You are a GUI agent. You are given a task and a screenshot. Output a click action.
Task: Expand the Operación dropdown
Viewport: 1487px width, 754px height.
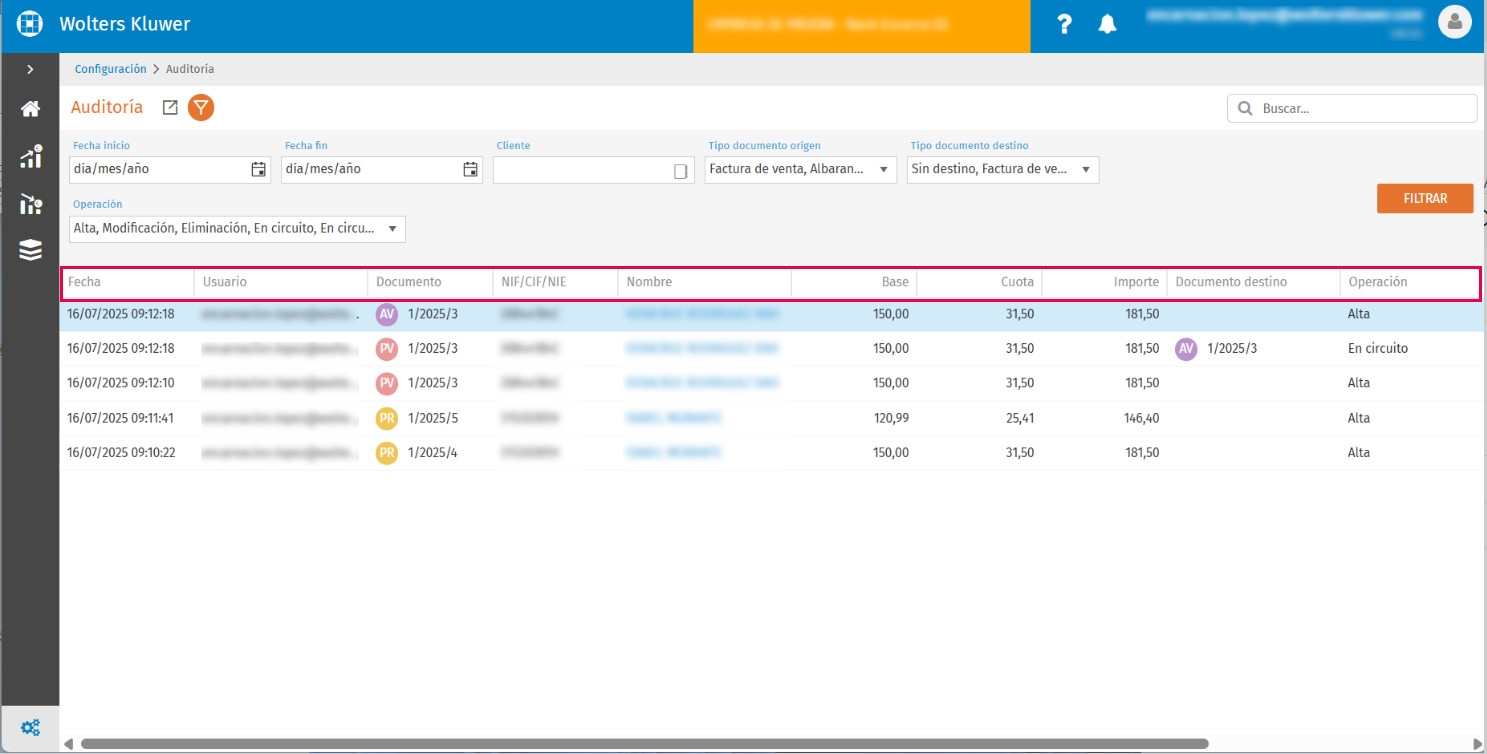pyautogui.click(x=238, y=229)
